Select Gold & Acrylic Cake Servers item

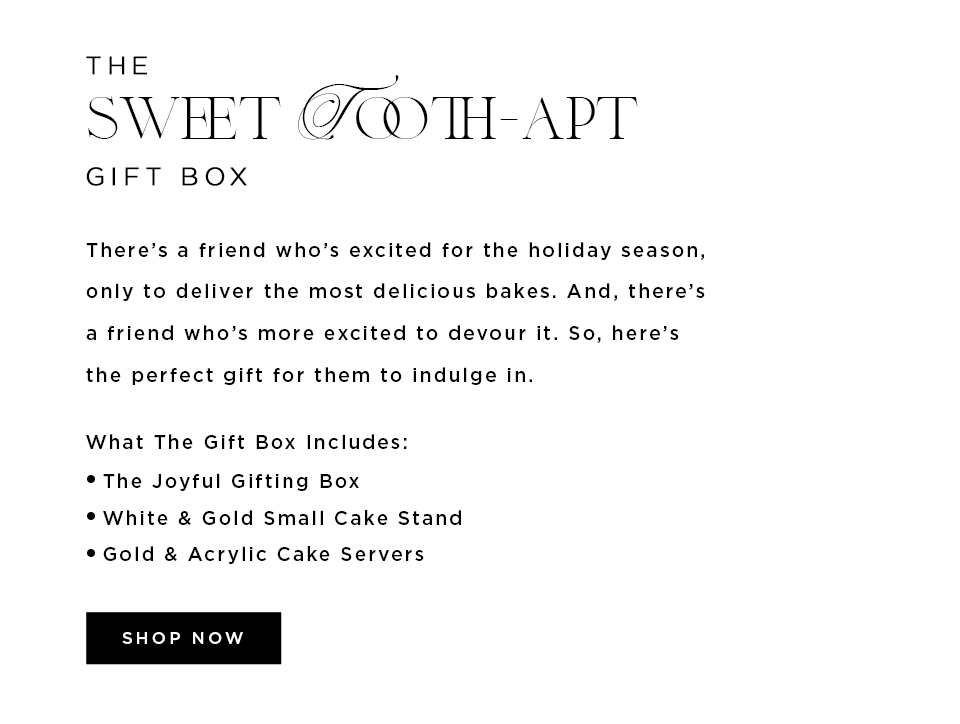point(263,554)
